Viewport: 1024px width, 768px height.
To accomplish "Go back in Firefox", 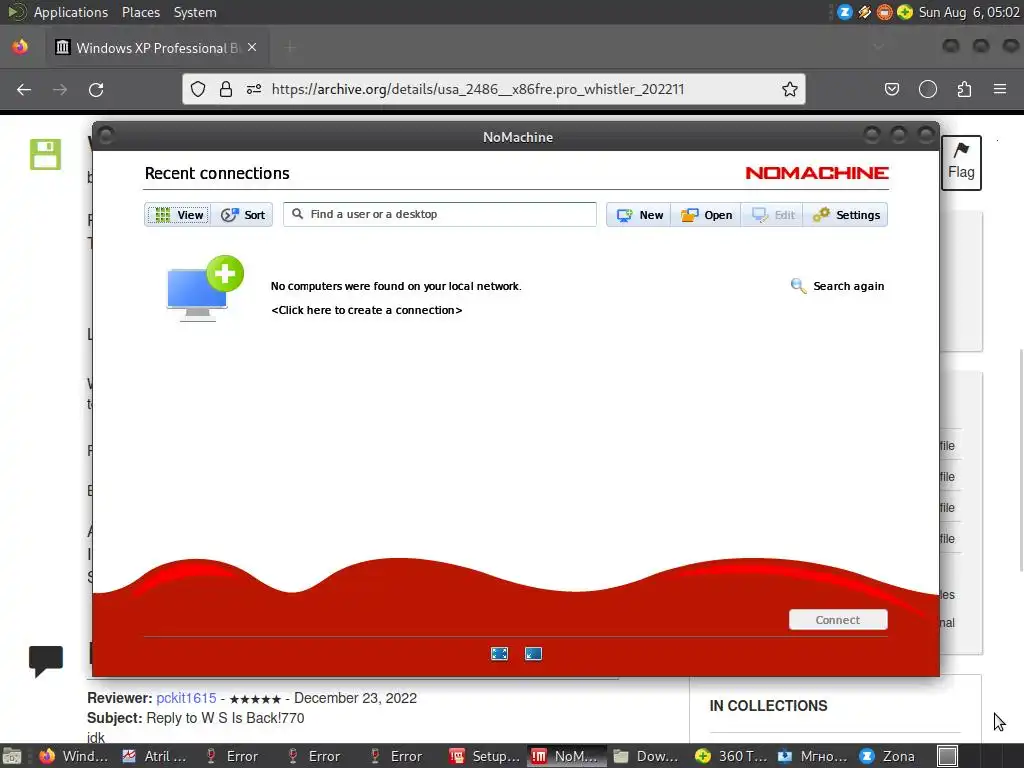I will coord(24,89).
